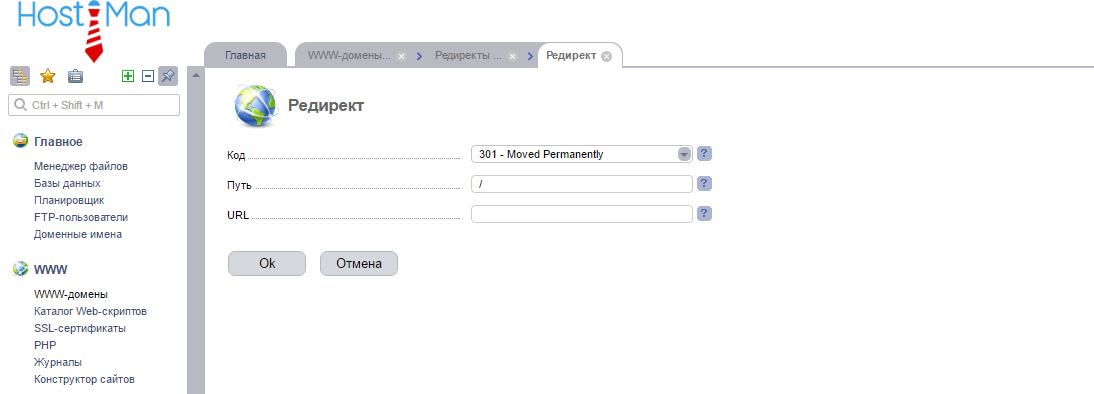Collapse all menu sections with minus icon
This screenshot has height=394, width=1094.
148,76
